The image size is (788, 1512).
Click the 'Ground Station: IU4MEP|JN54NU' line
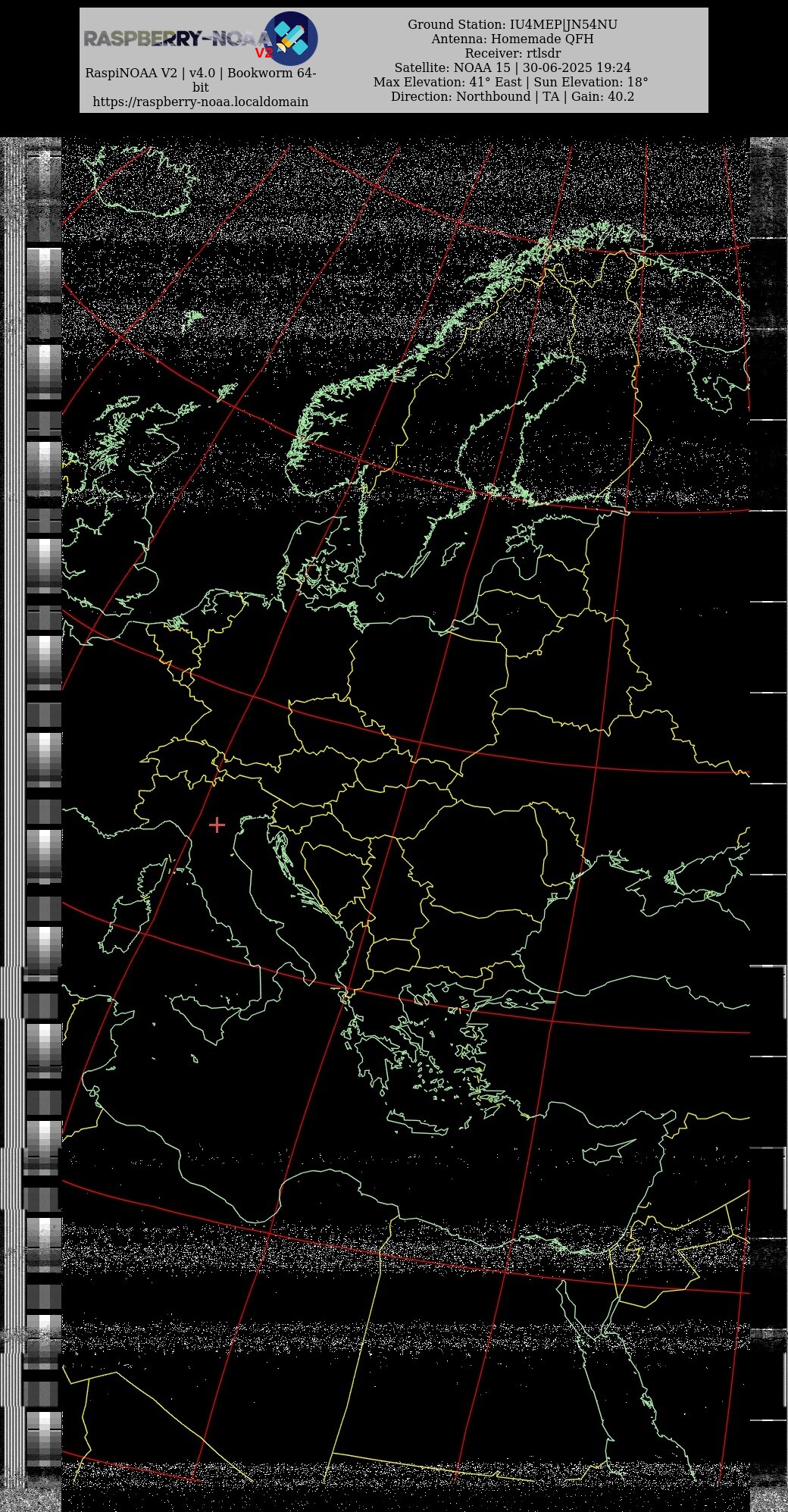tap(513, 25)
